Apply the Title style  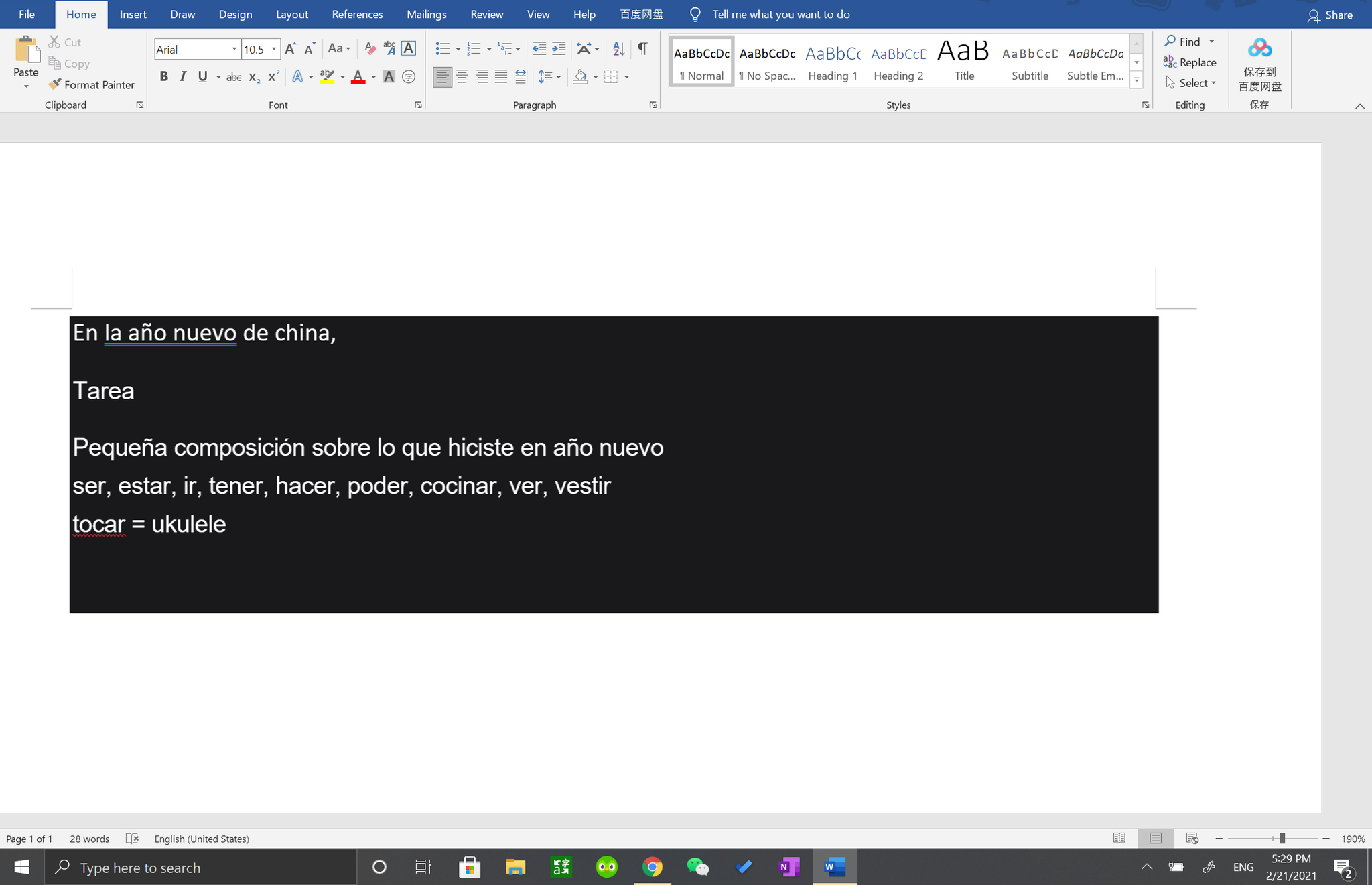coord(964,61)
